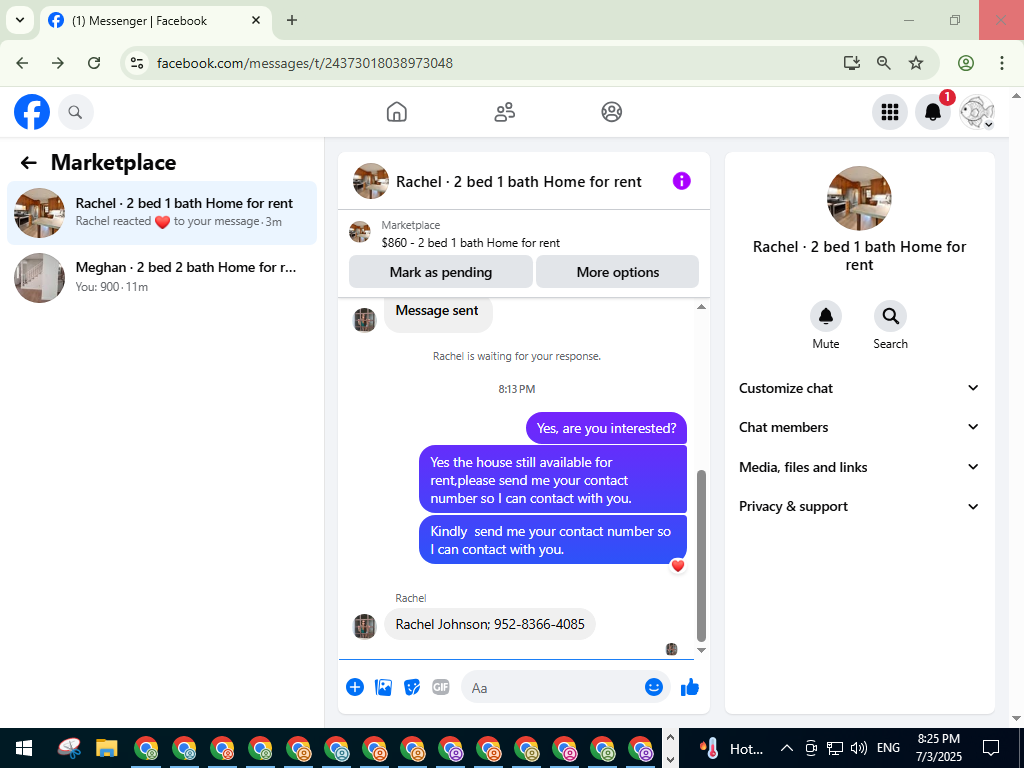Screen dimensions: 1024x768
Task: Open the account profile avatar menu
Action: coord(976,112)
